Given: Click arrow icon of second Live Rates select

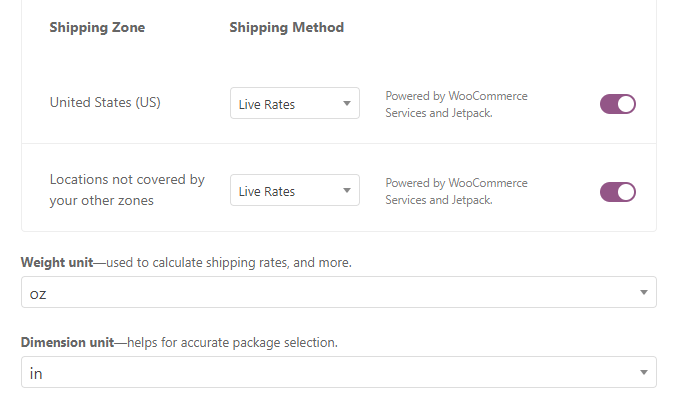Looking at the screenshot, I should (x=346, y=191).
